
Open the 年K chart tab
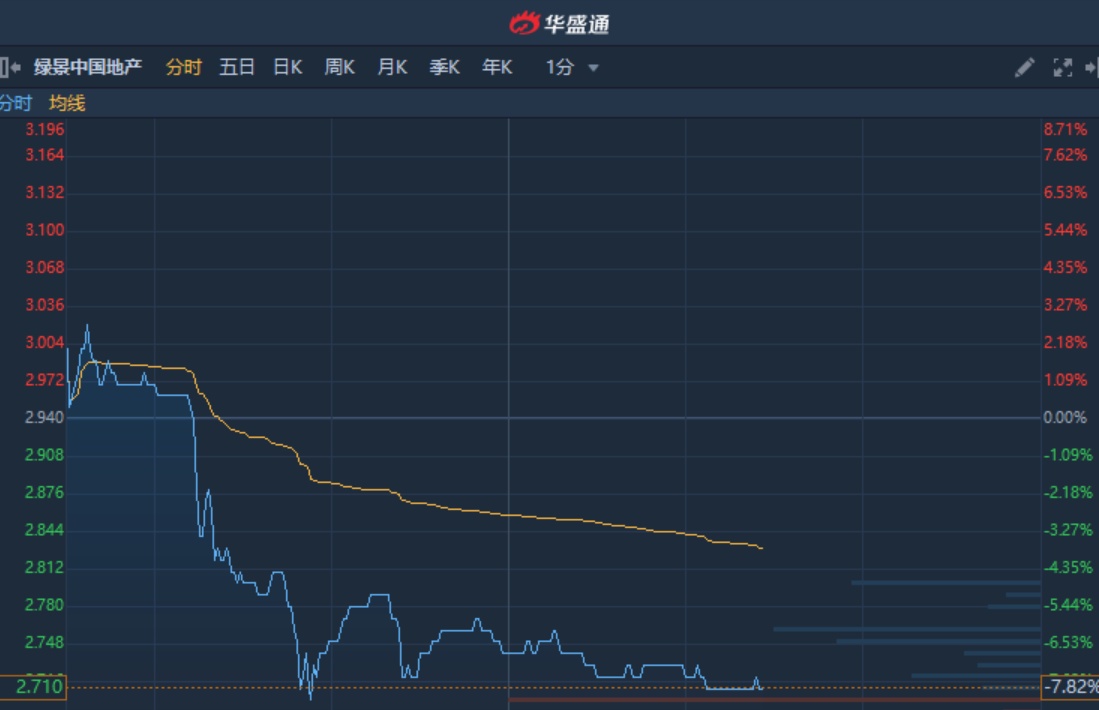coord(497,67)
